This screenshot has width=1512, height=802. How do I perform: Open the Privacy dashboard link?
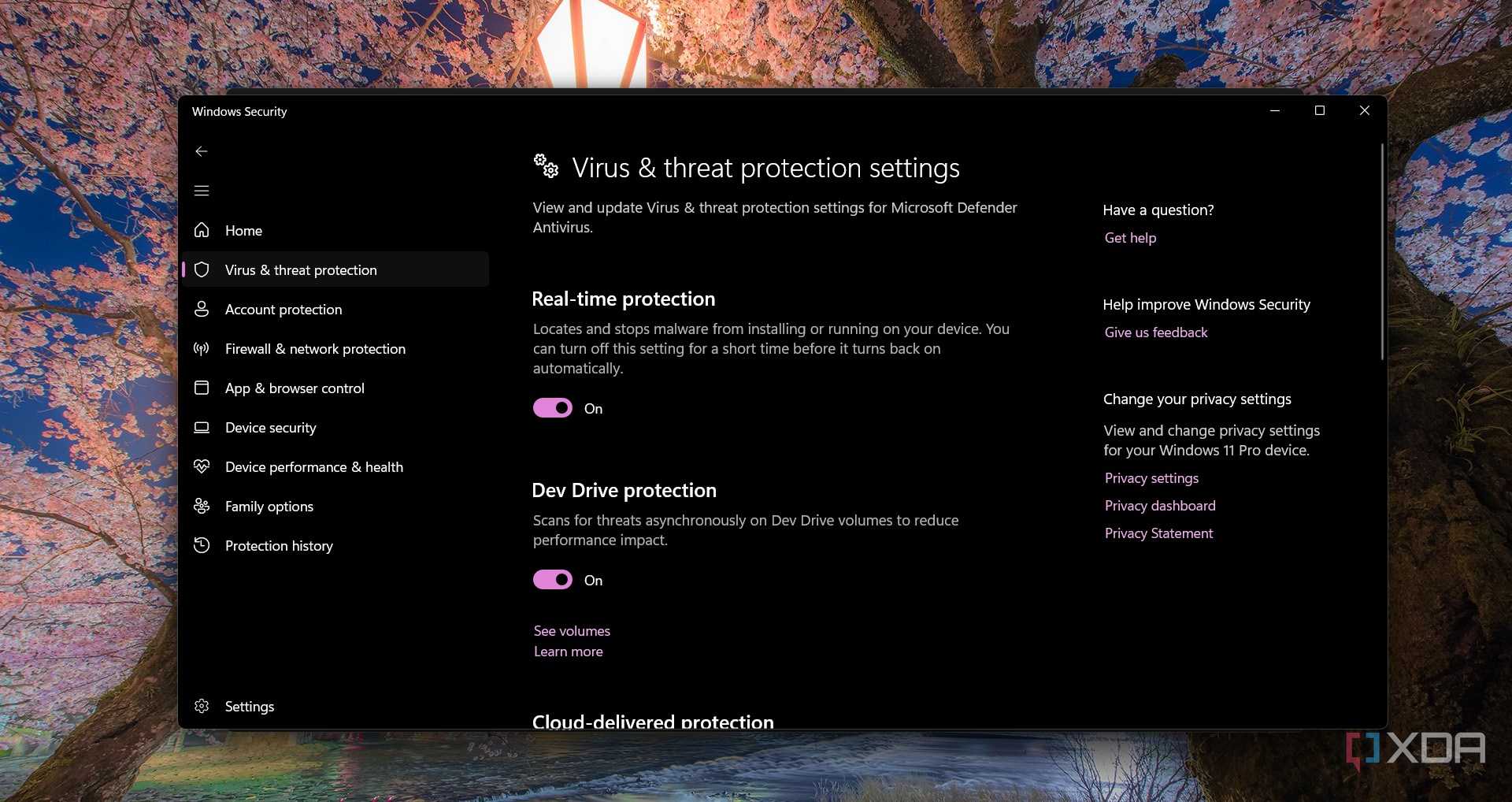coord(1160,506)
